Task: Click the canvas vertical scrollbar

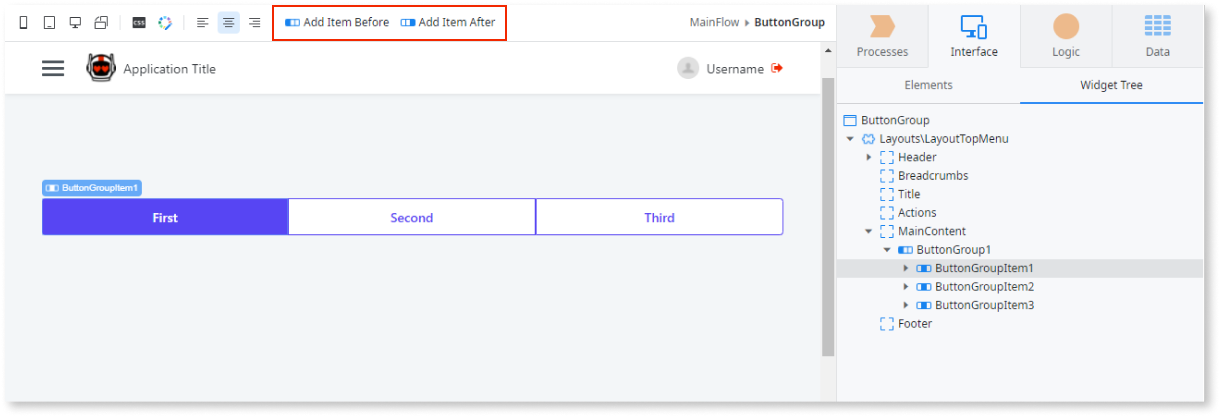Action: pos(827,215)
